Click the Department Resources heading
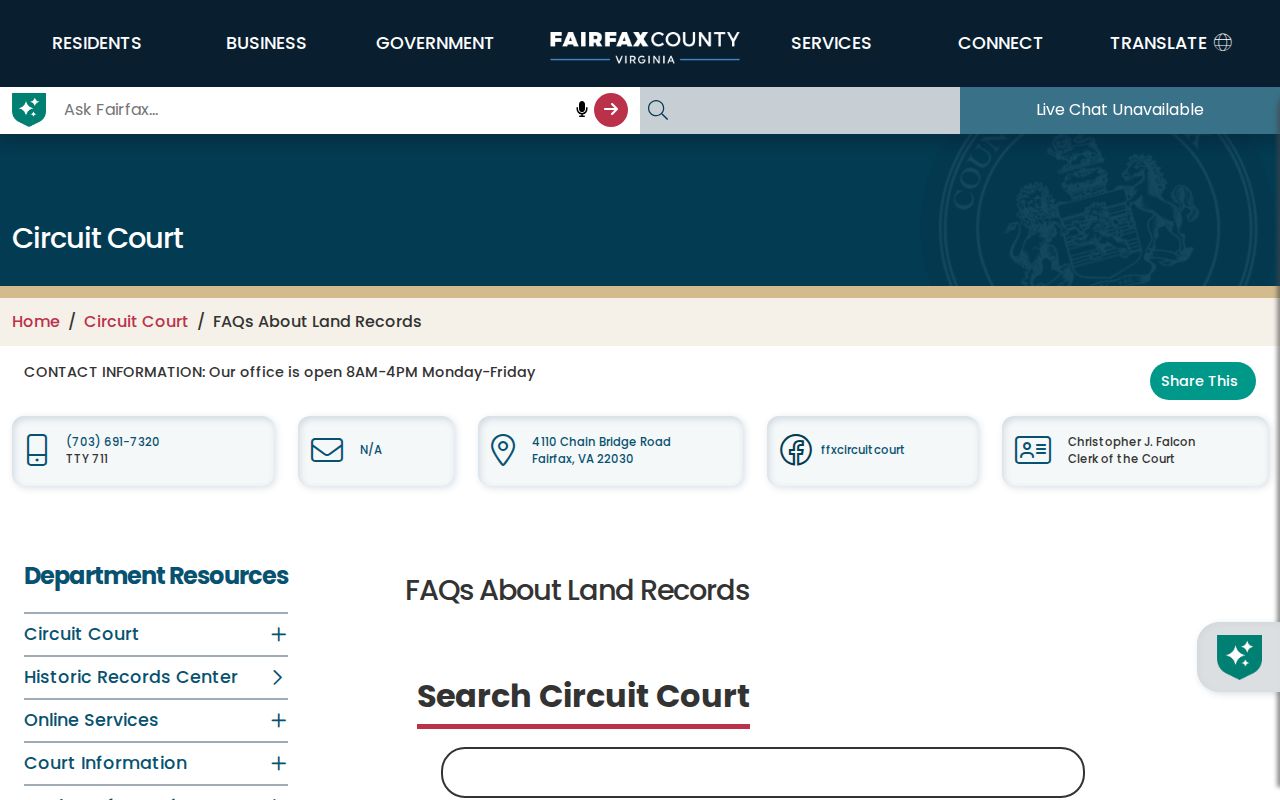The width and height of the screenshot is (1280, 800). click(x=156, y=576)
